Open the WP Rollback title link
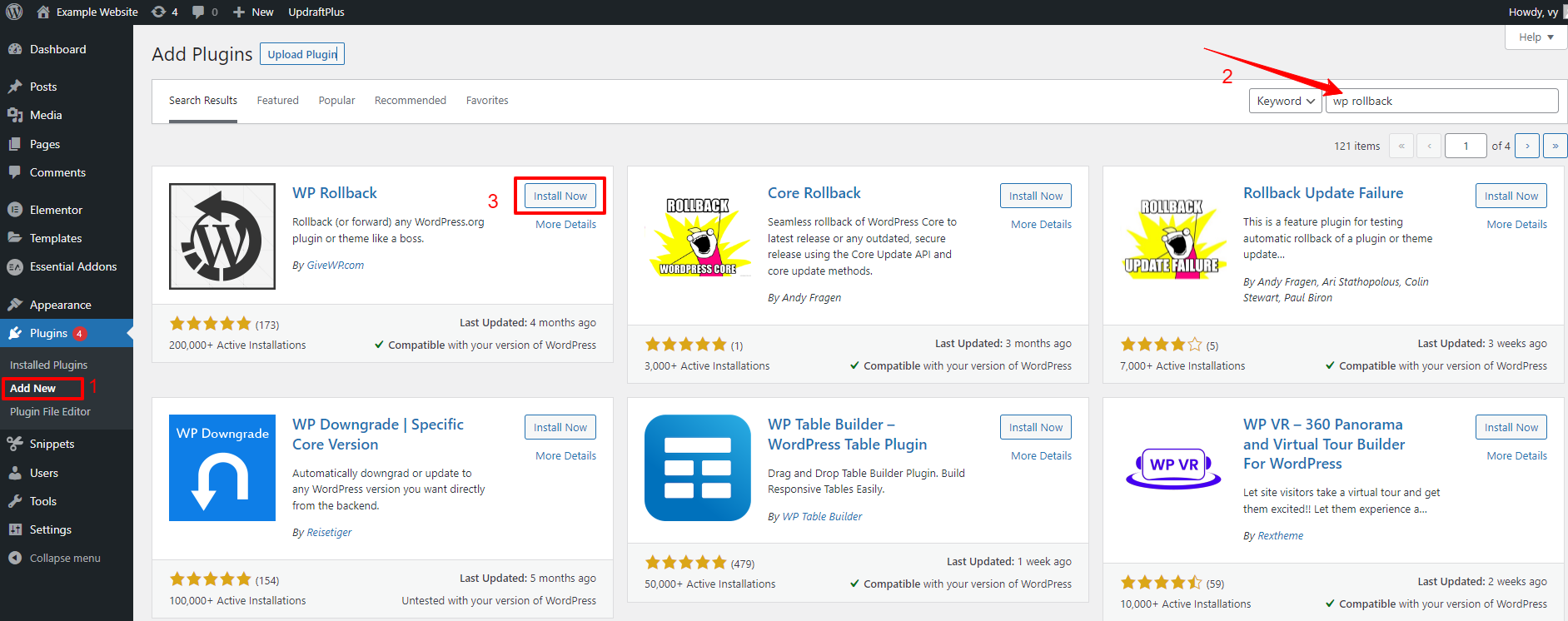This screenshot has width=1568, height=621. 335,193
